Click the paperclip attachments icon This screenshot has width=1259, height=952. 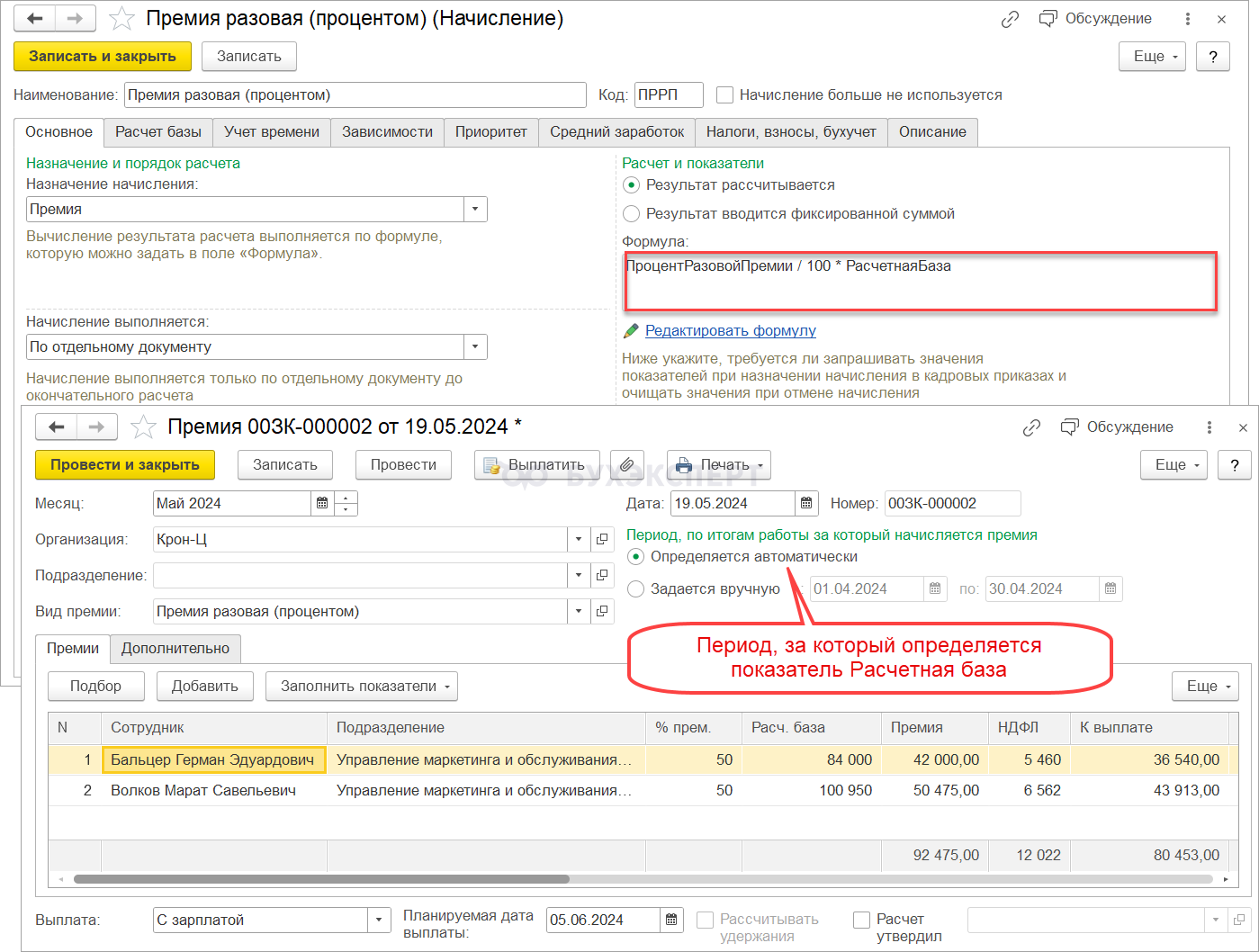pyautogui.click(x=626, y=465)
